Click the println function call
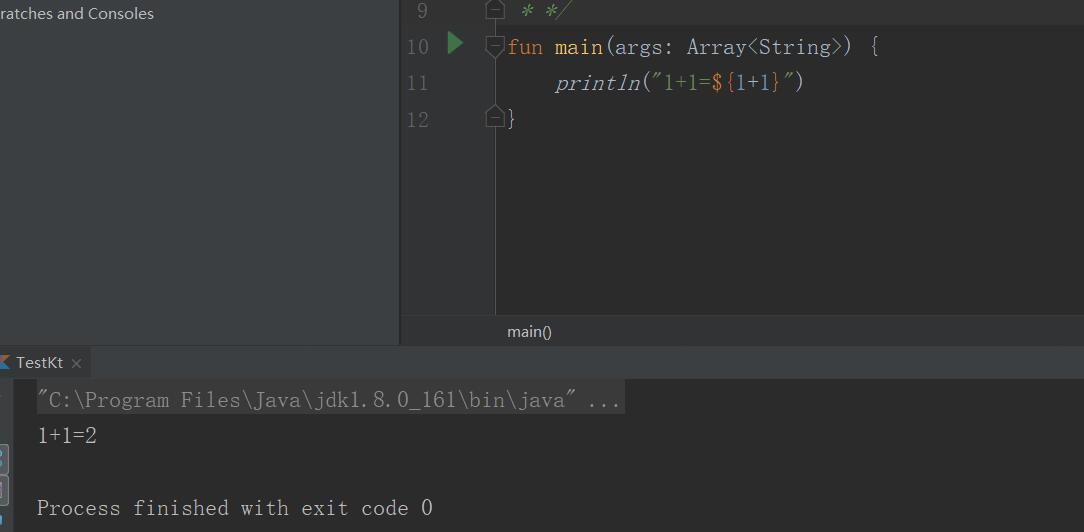The height and width of the screenshot is (532, 1084). coord(597,83)
